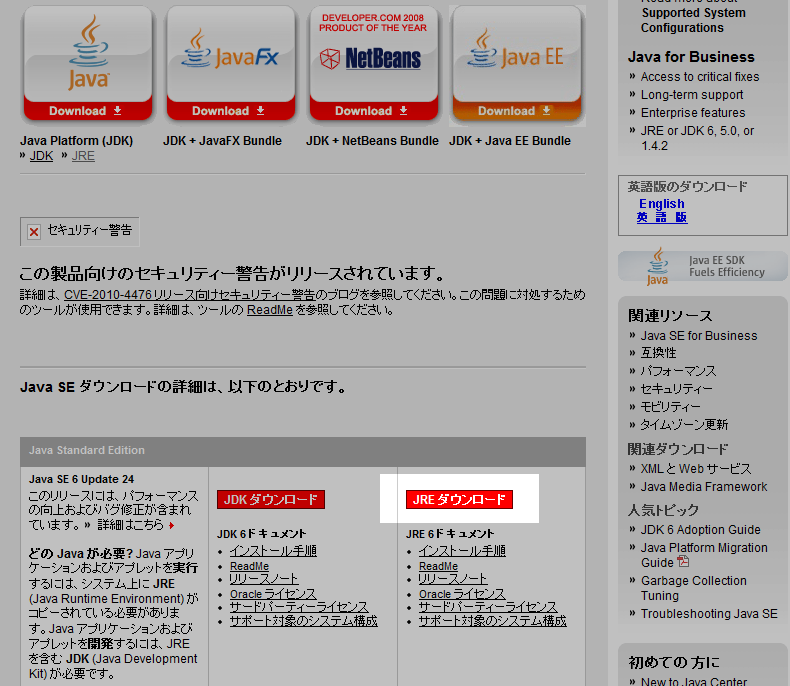Open サポート対象のシステム構成 link under JDK 6

[303, 621]
